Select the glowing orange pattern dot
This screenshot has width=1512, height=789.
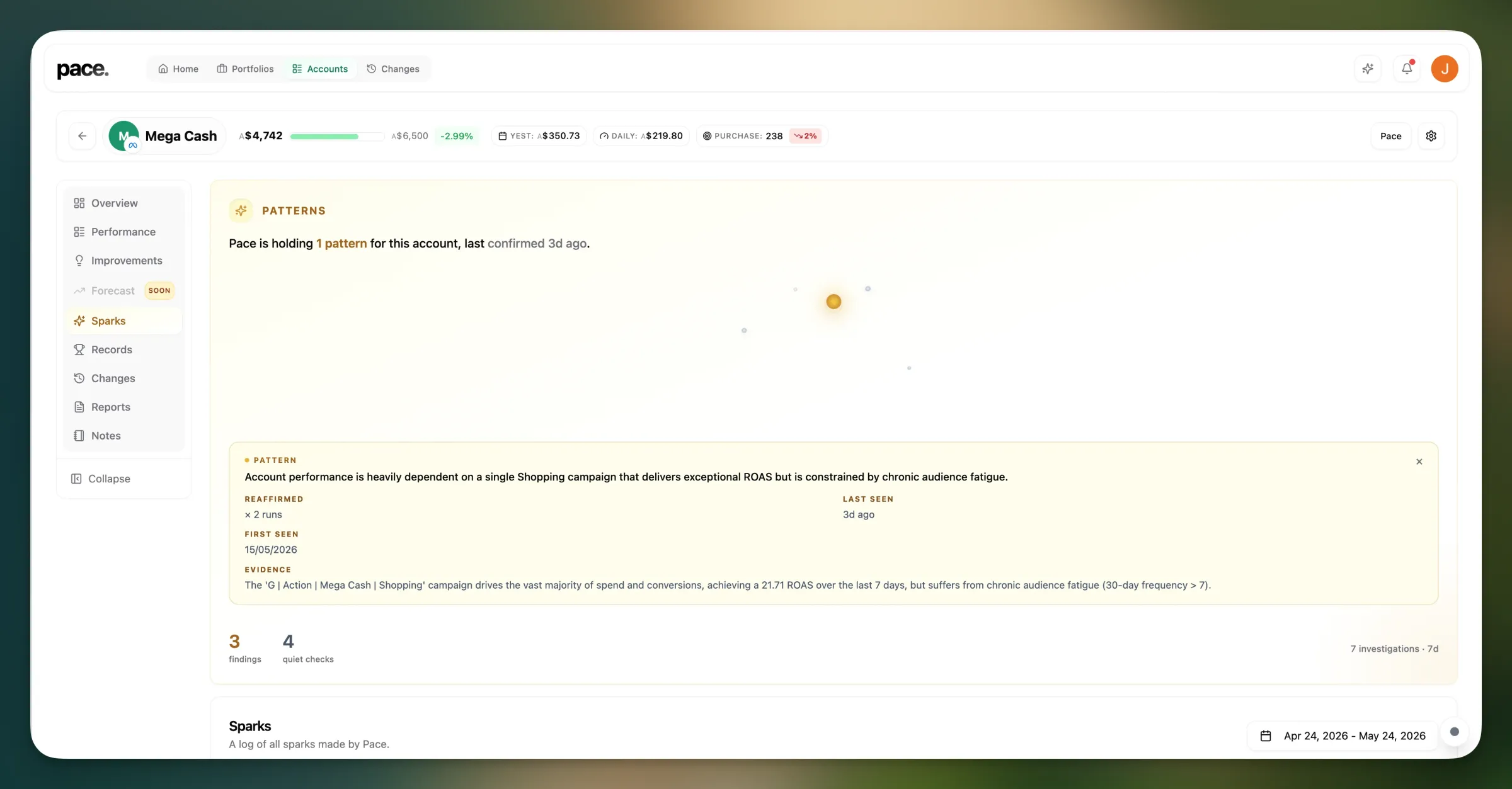tap(833, 302)
